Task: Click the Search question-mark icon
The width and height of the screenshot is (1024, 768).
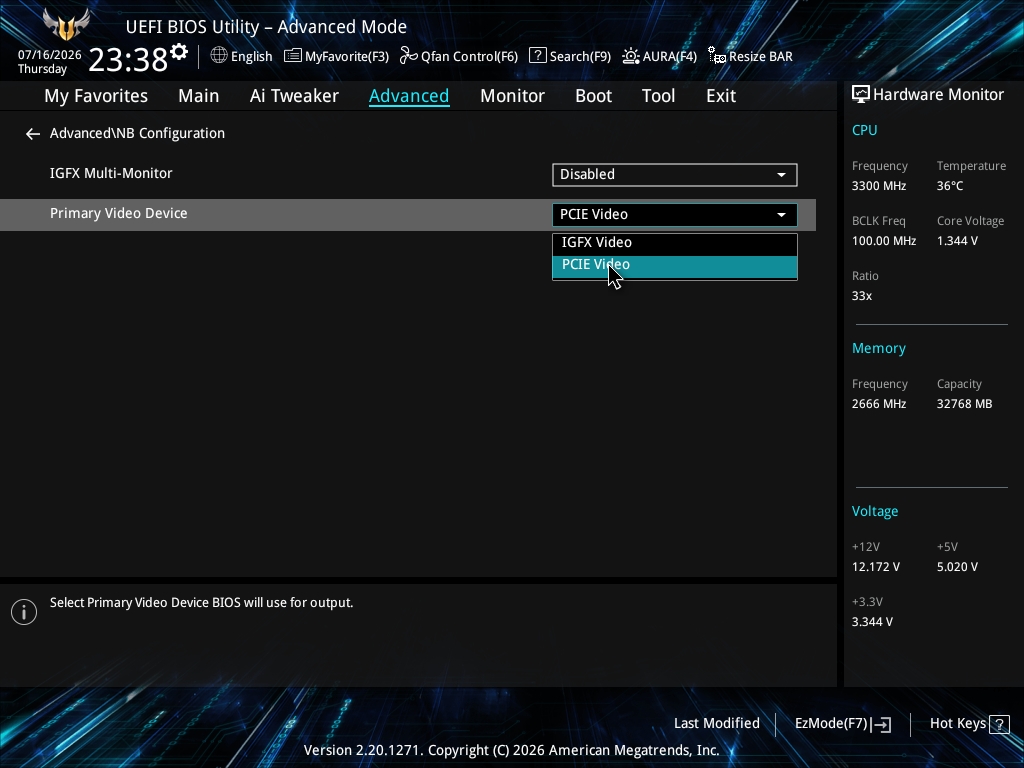Action: coord(537,56)
